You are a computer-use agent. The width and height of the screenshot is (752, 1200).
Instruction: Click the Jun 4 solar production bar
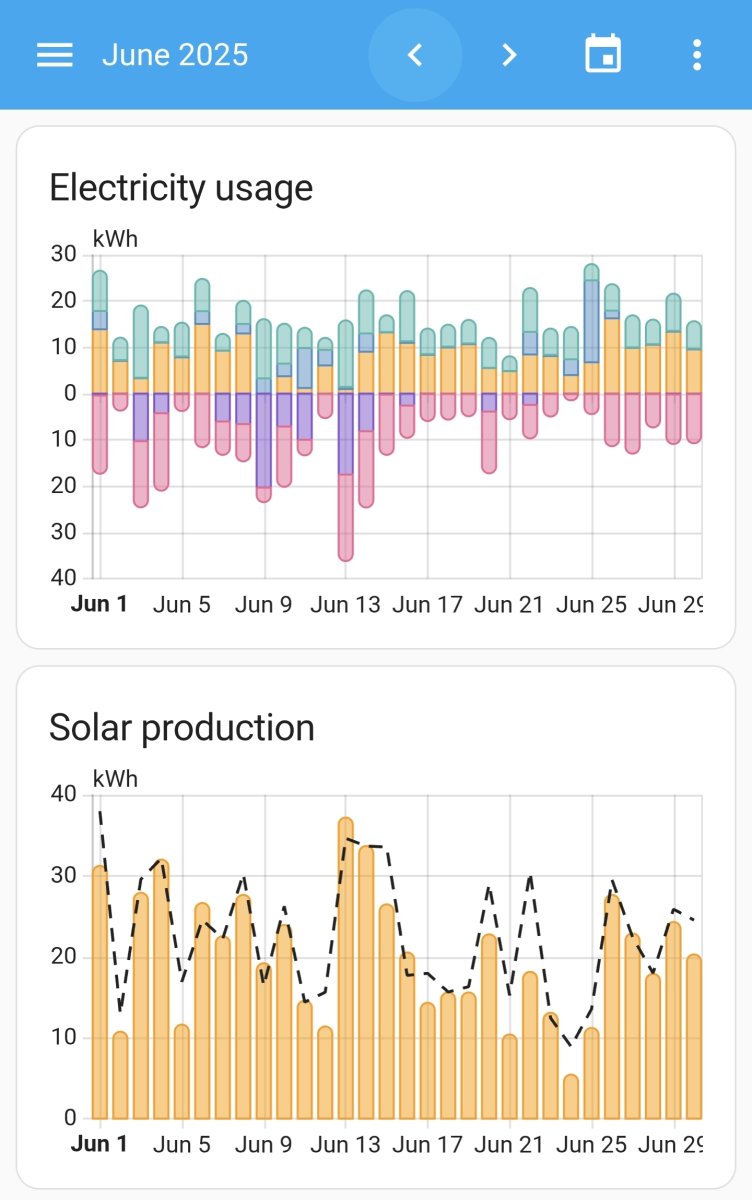pos(161,990)
